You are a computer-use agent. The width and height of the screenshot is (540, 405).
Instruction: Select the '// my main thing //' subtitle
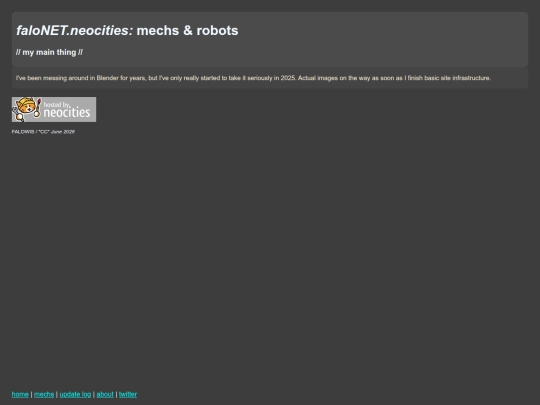coord(49,52)
